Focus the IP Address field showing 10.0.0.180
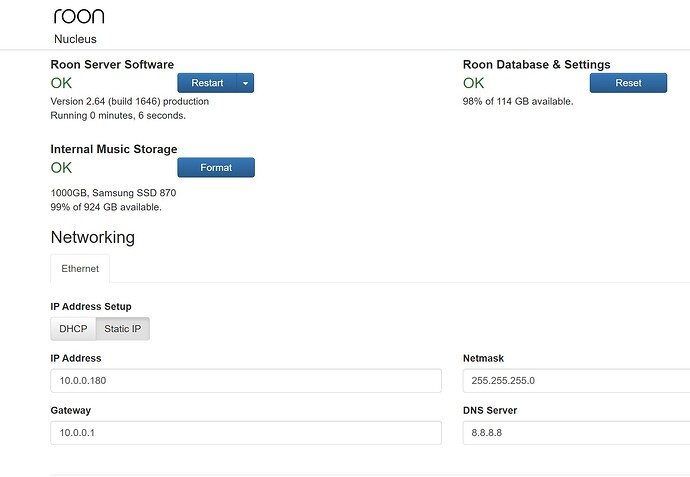The height and width of the screenshot is (477, 690). (245, 381)
